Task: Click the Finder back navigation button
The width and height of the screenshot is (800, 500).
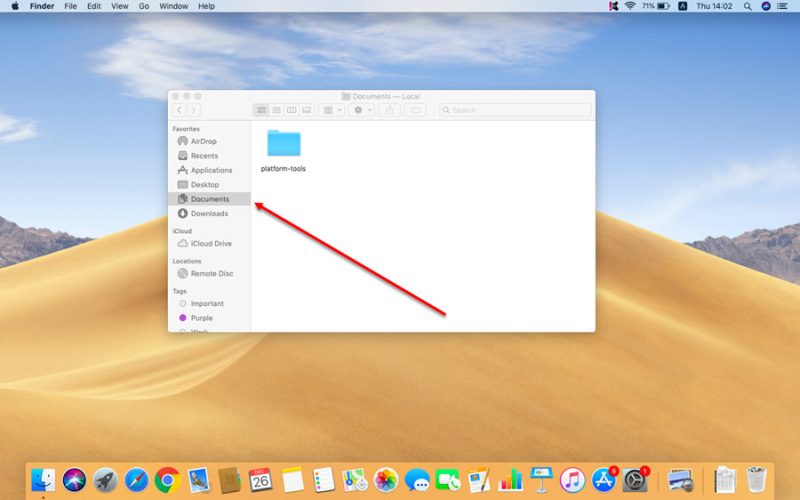Action: coord(180,110)
